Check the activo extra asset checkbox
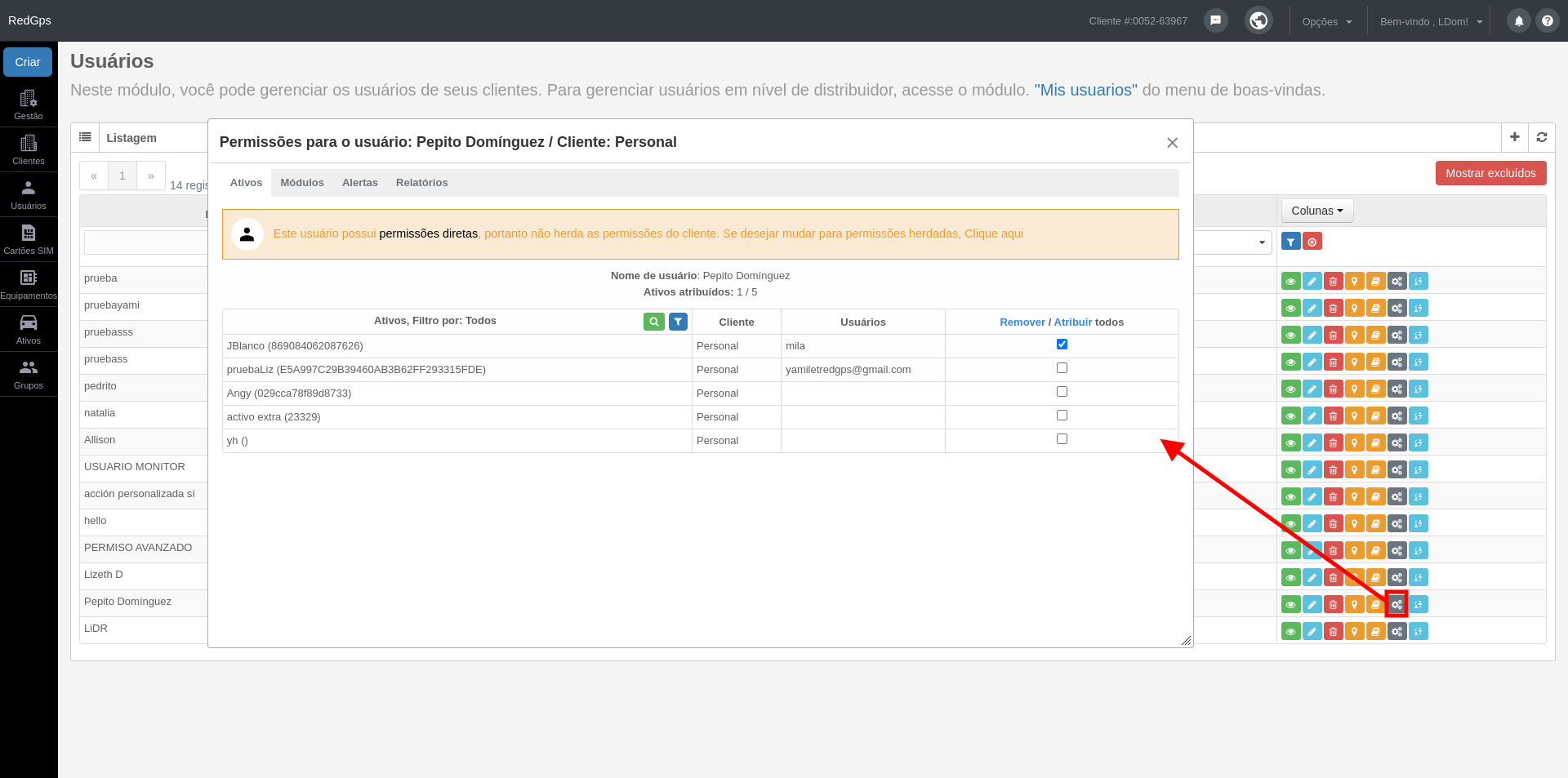This screenshot has width=1568, height=778. [x=1062, y=416]
